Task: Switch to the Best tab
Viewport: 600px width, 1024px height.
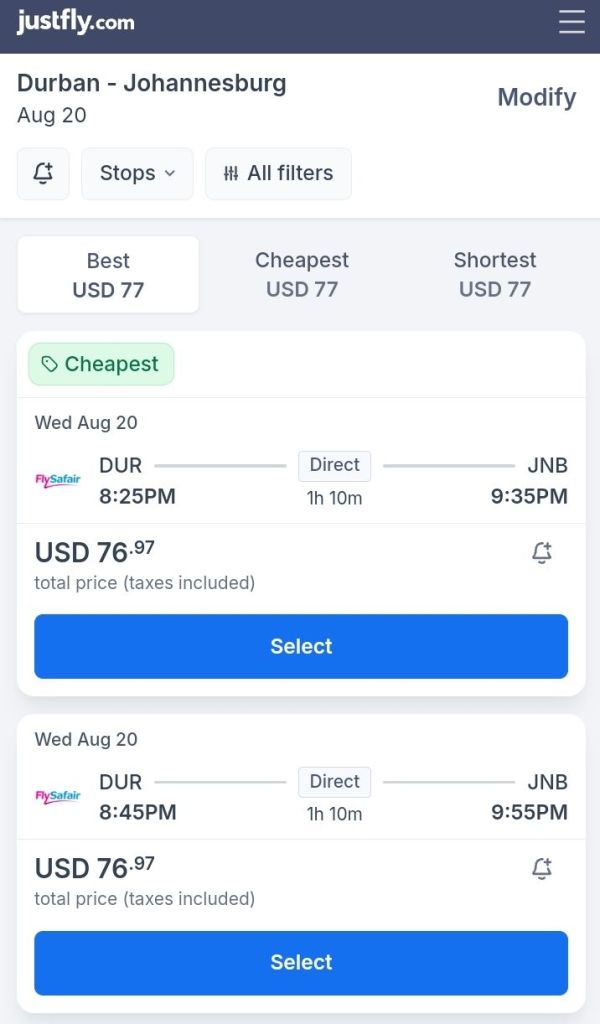Action: tap(108, 275)
